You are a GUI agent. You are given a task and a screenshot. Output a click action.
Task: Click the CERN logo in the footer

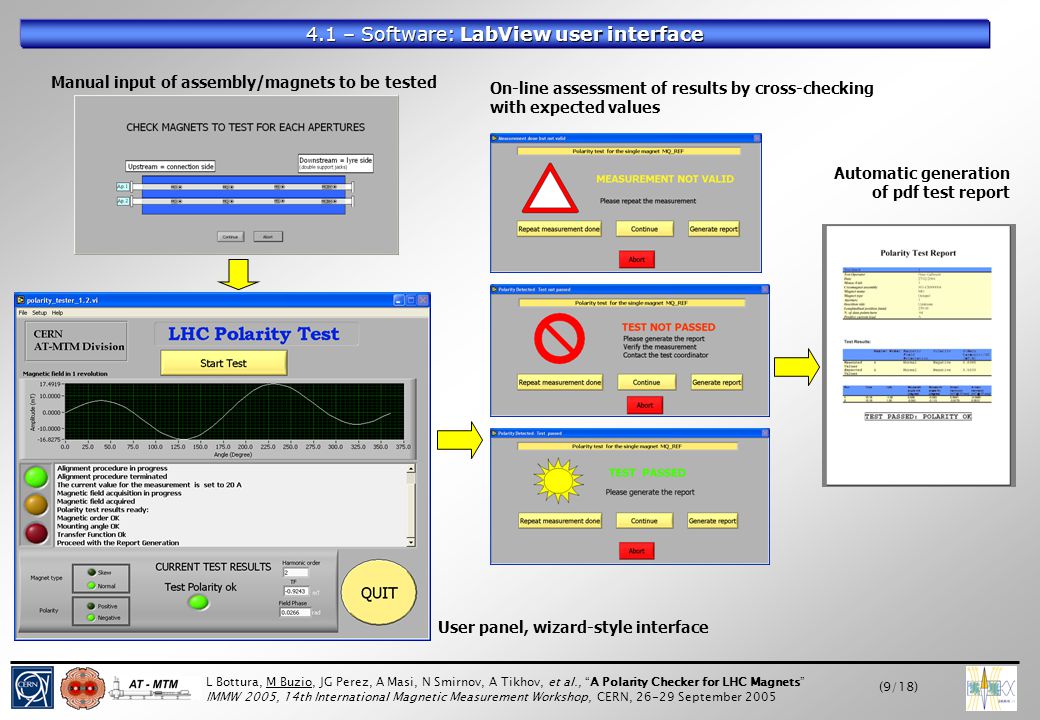(x=32, y=688)
